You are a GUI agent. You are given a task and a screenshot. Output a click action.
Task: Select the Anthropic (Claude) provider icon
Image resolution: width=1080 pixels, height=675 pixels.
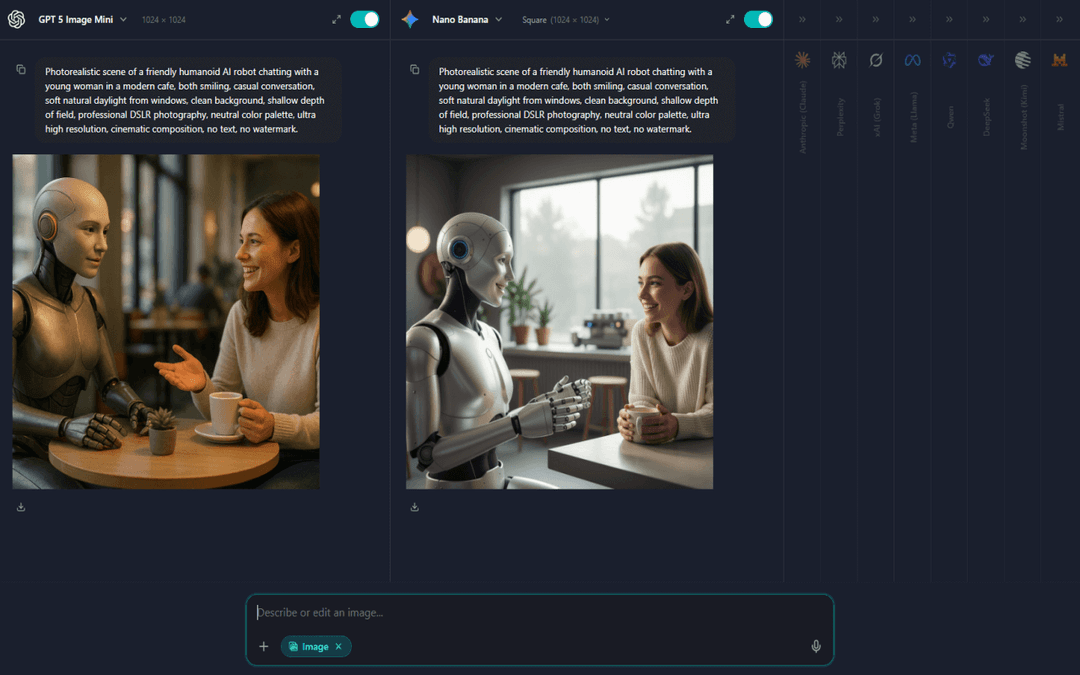point(802,60)
